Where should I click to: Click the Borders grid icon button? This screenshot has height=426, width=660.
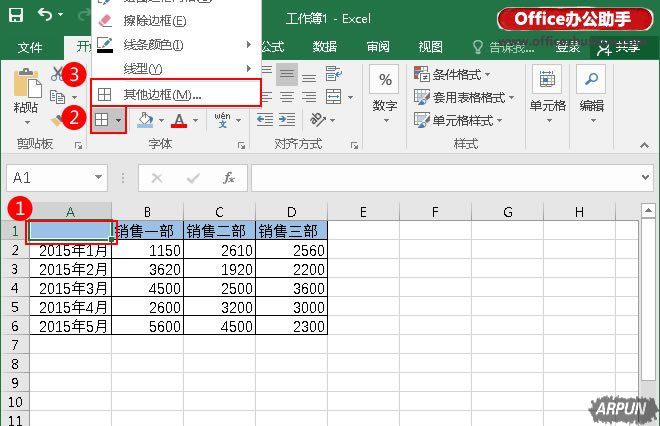(102, 120)
